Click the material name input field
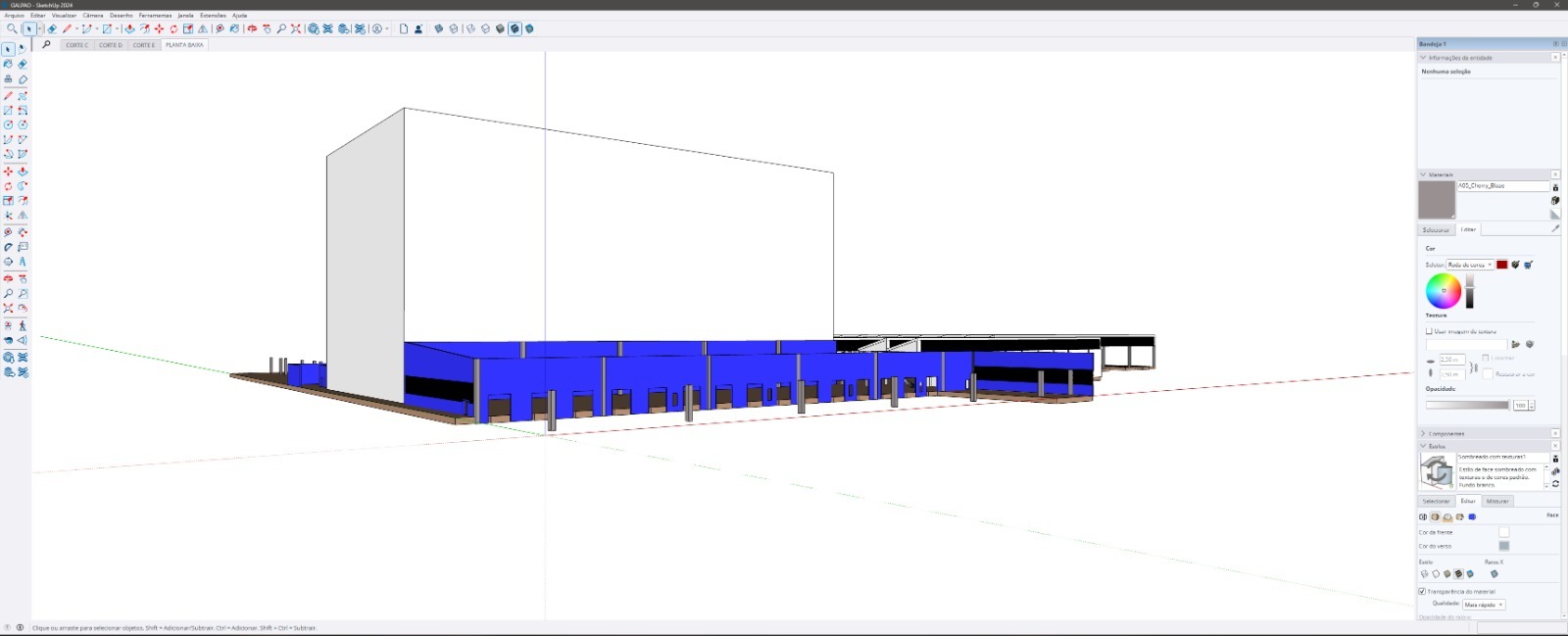This screenshot has height=636, width=1568. pos(1501,185)
